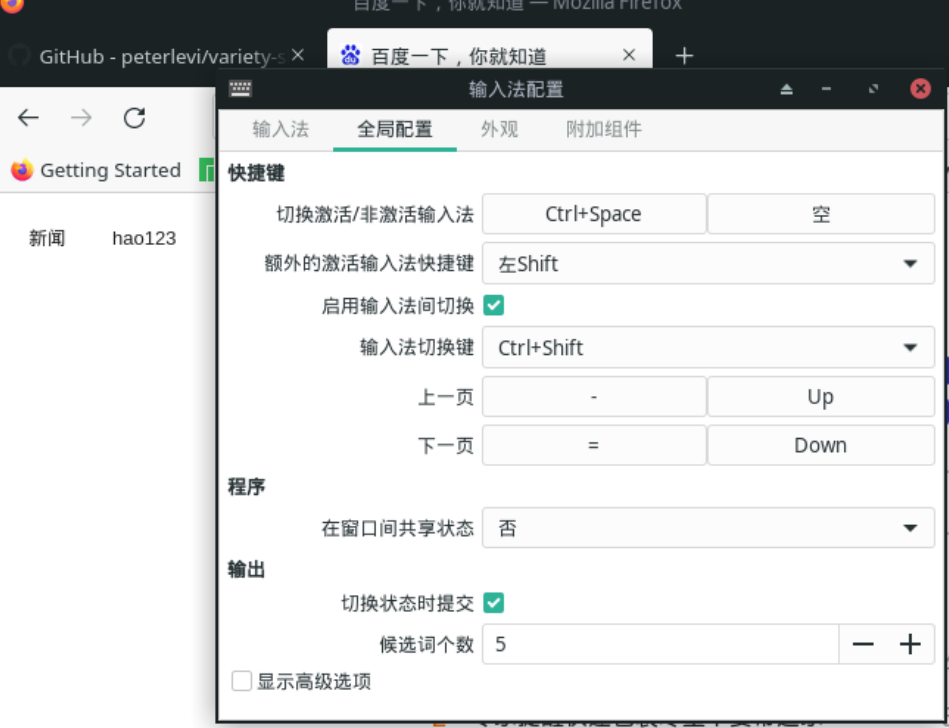Click the Firefox forward arrow
This screenshot has width=949, height=728.
point(81,117)
